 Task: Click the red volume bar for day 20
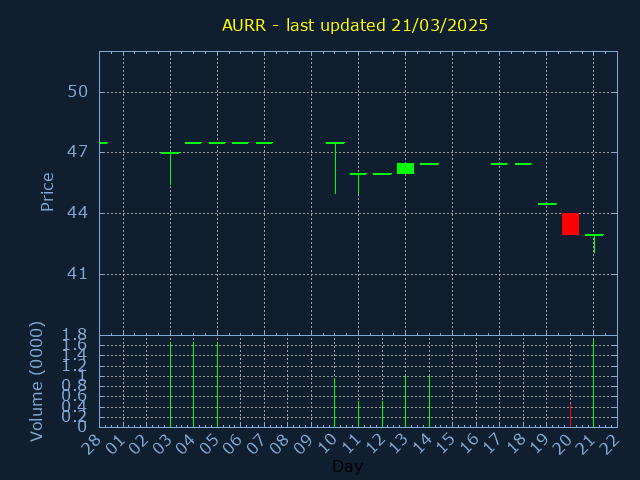(570, 415)
